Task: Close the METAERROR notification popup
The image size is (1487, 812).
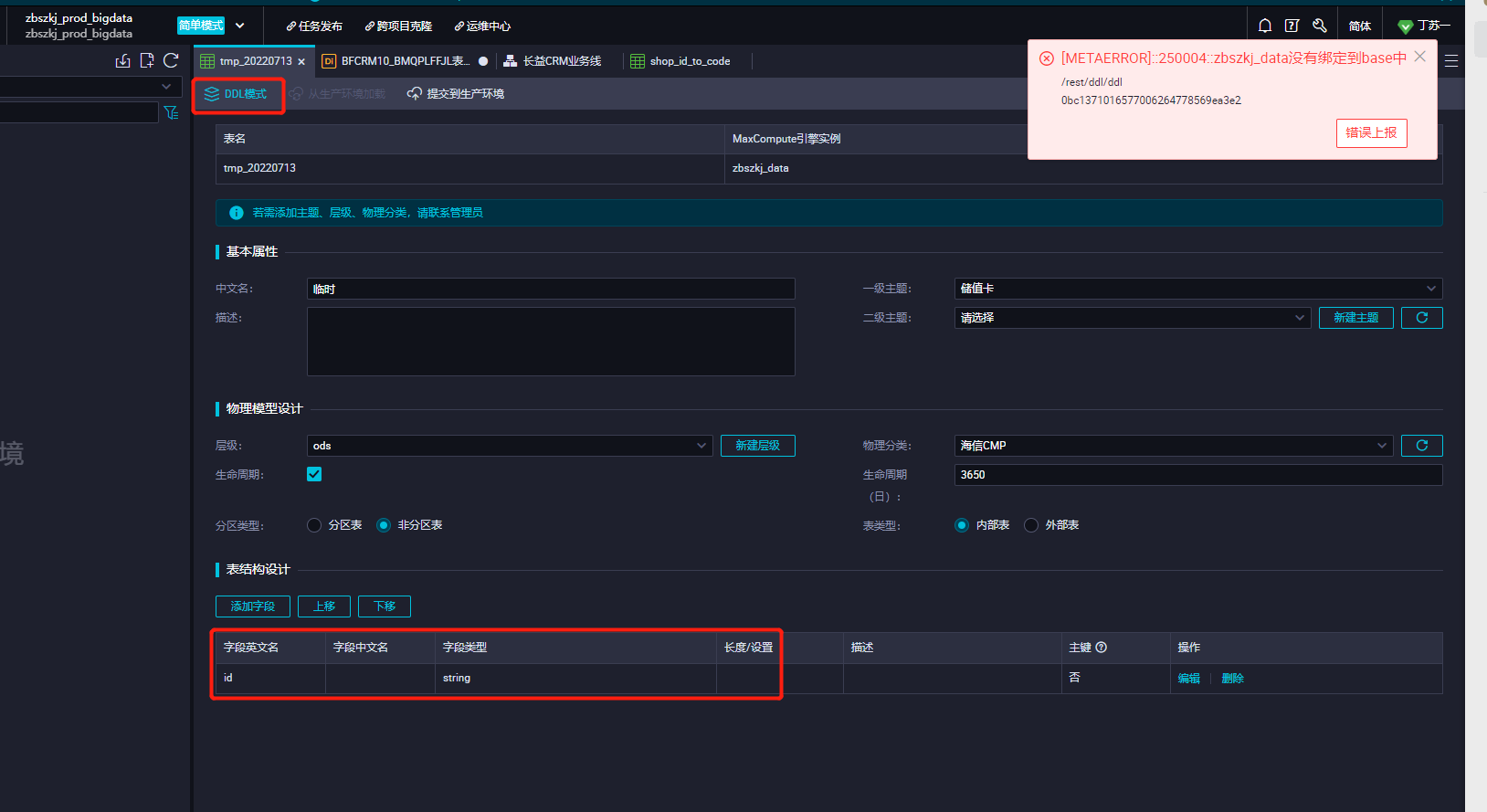Action: 1419,57
